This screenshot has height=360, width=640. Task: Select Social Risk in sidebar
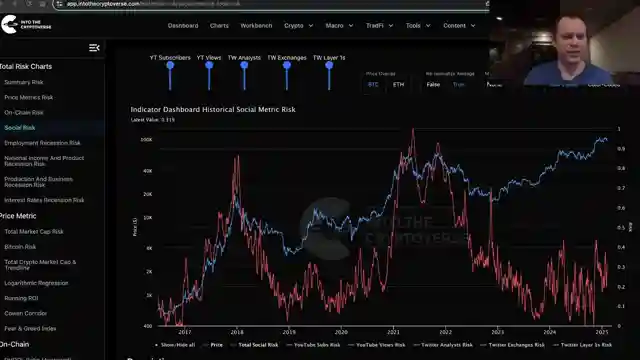point(20,128)
